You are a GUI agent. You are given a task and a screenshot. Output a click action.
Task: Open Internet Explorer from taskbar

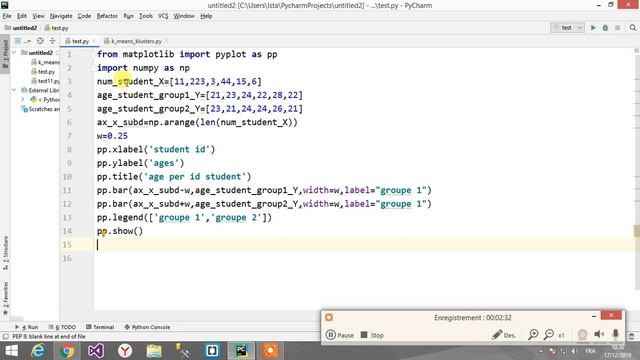38,351
